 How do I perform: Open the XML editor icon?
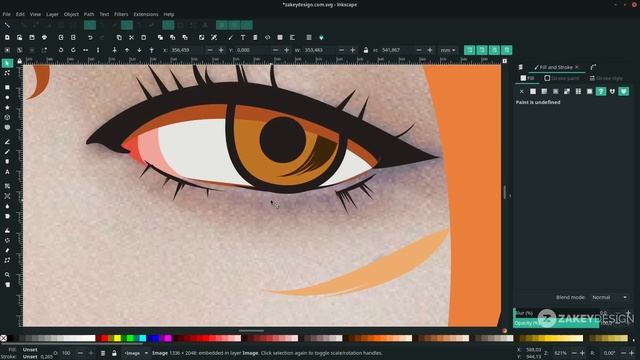tap(267, 38)
